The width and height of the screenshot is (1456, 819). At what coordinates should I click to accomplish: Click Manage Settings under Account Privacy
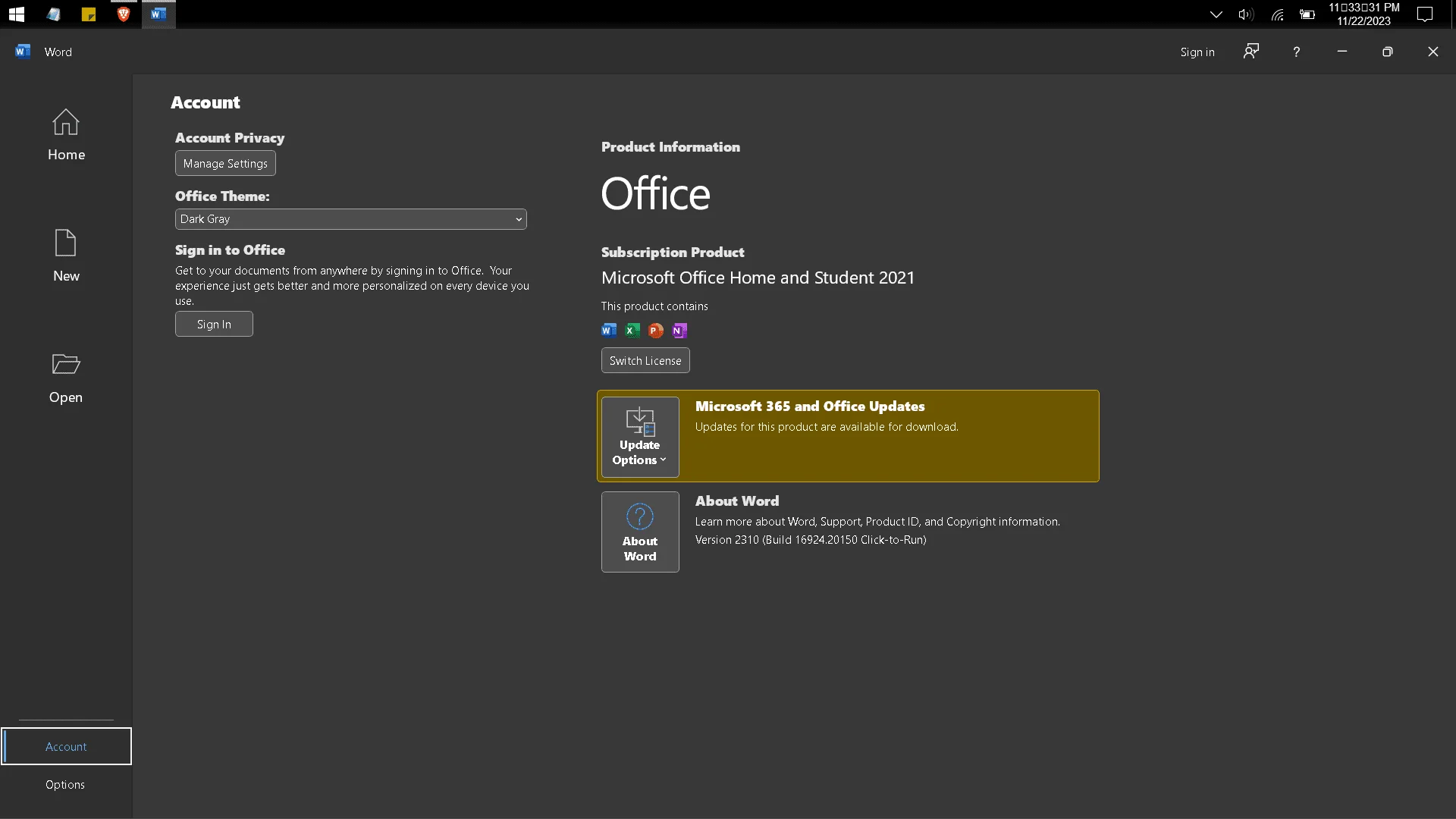pos(225,163)
